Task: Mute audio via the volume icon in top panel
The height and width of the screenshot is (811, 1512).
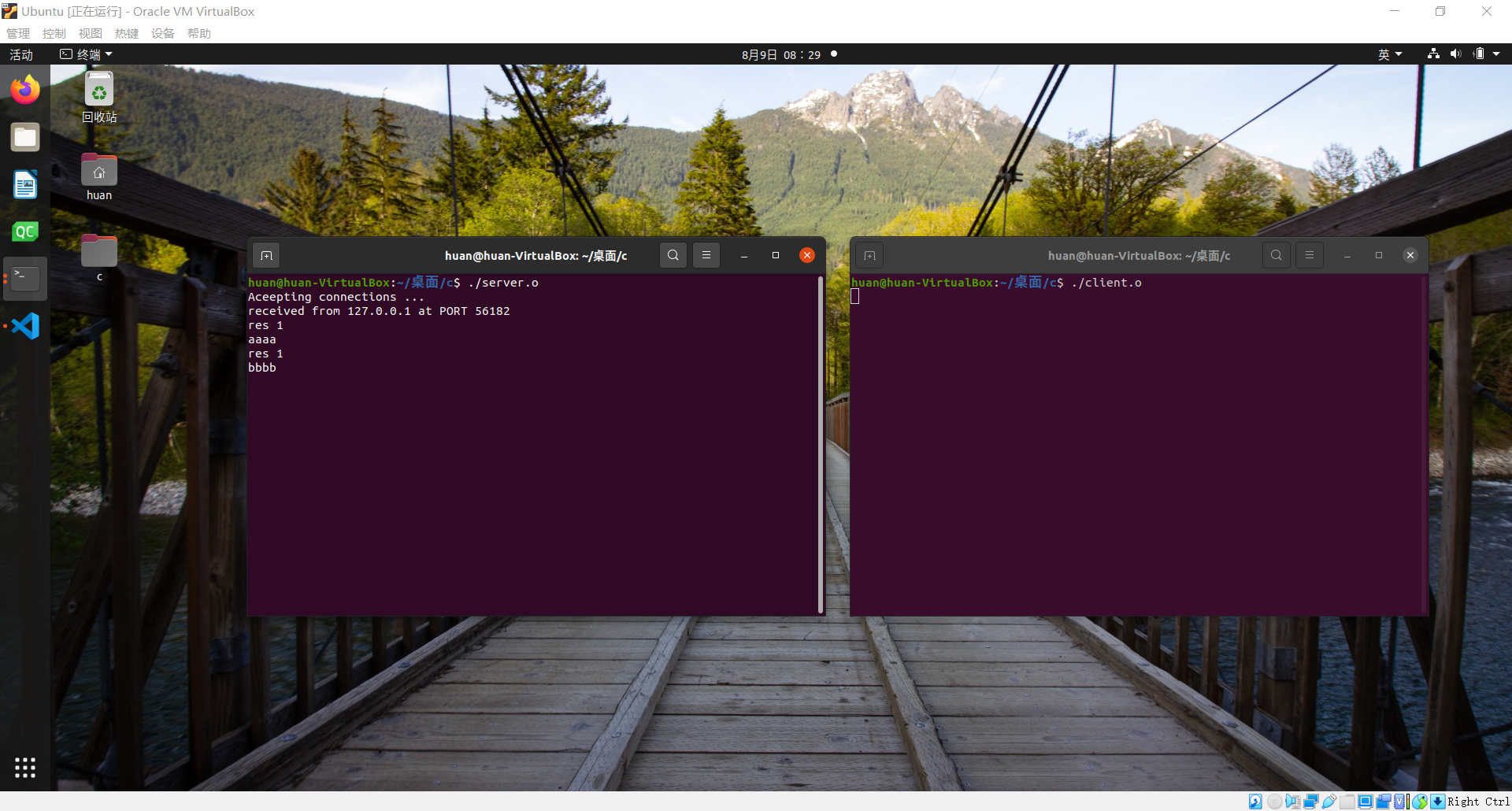Action: (1455, 54)
